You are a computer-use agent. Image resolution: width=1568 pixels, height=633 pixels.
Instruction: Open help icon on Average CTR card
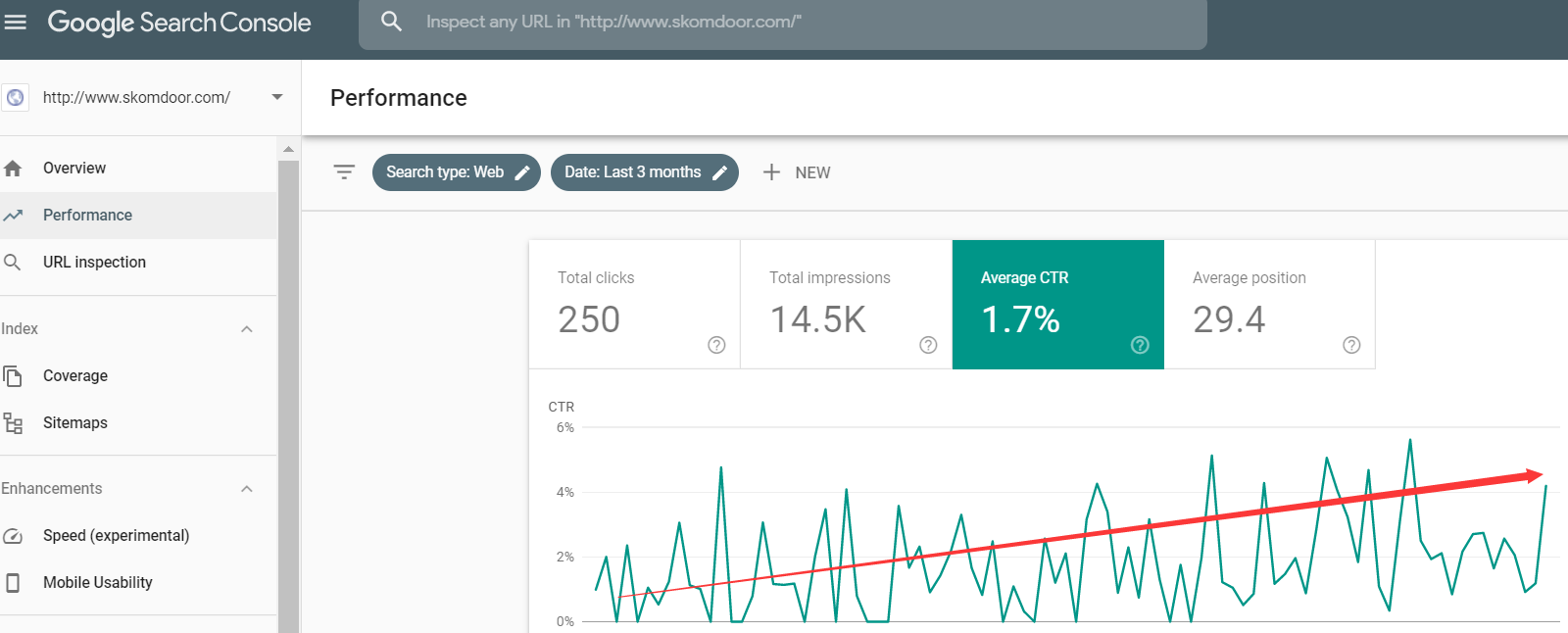click(x=1140, y=345)
